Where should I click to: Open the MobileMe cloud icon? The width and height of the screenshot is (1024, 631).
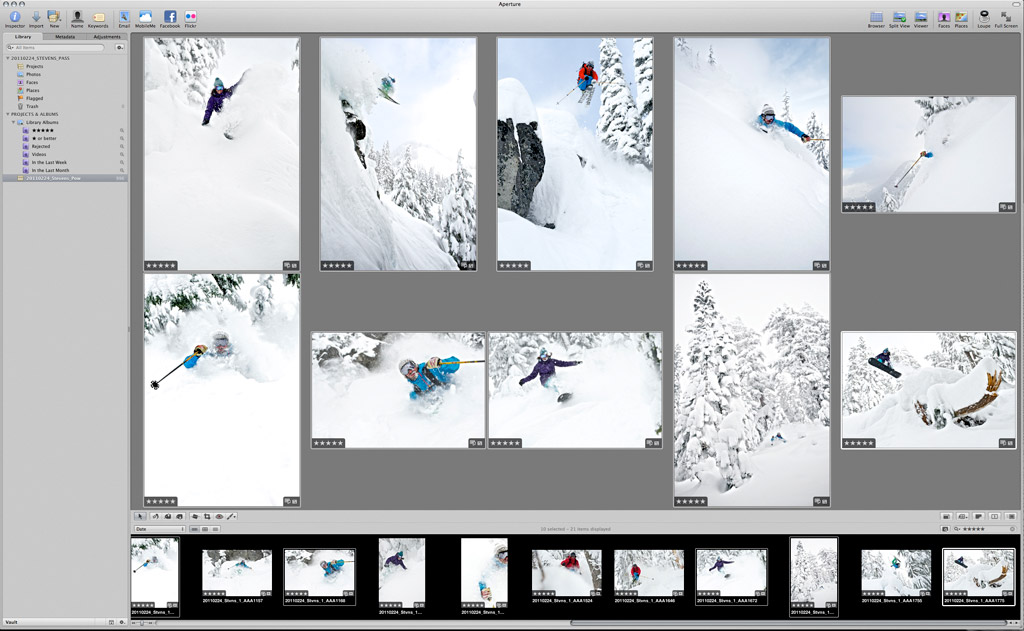point(146,17)
